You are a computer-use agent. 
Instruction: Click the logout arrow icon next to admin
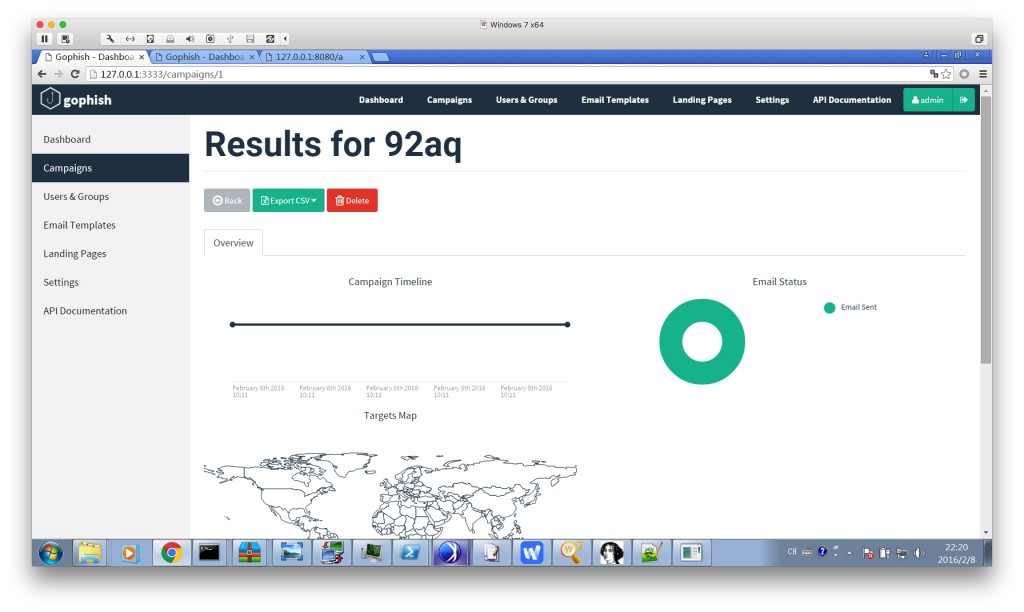964,100
